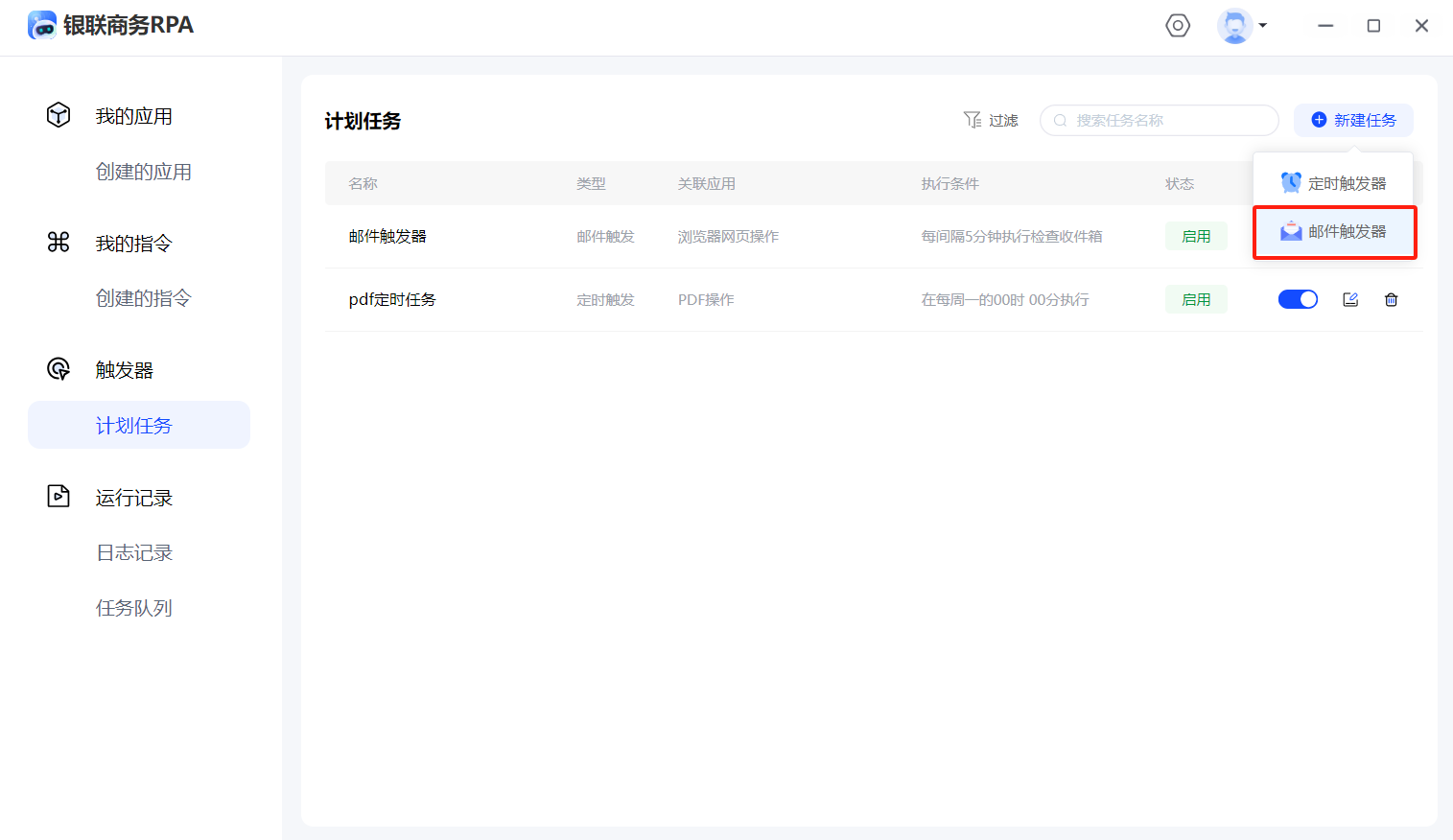
Task: Open 创建的指令 in sidebar
Action: point(143,298)
